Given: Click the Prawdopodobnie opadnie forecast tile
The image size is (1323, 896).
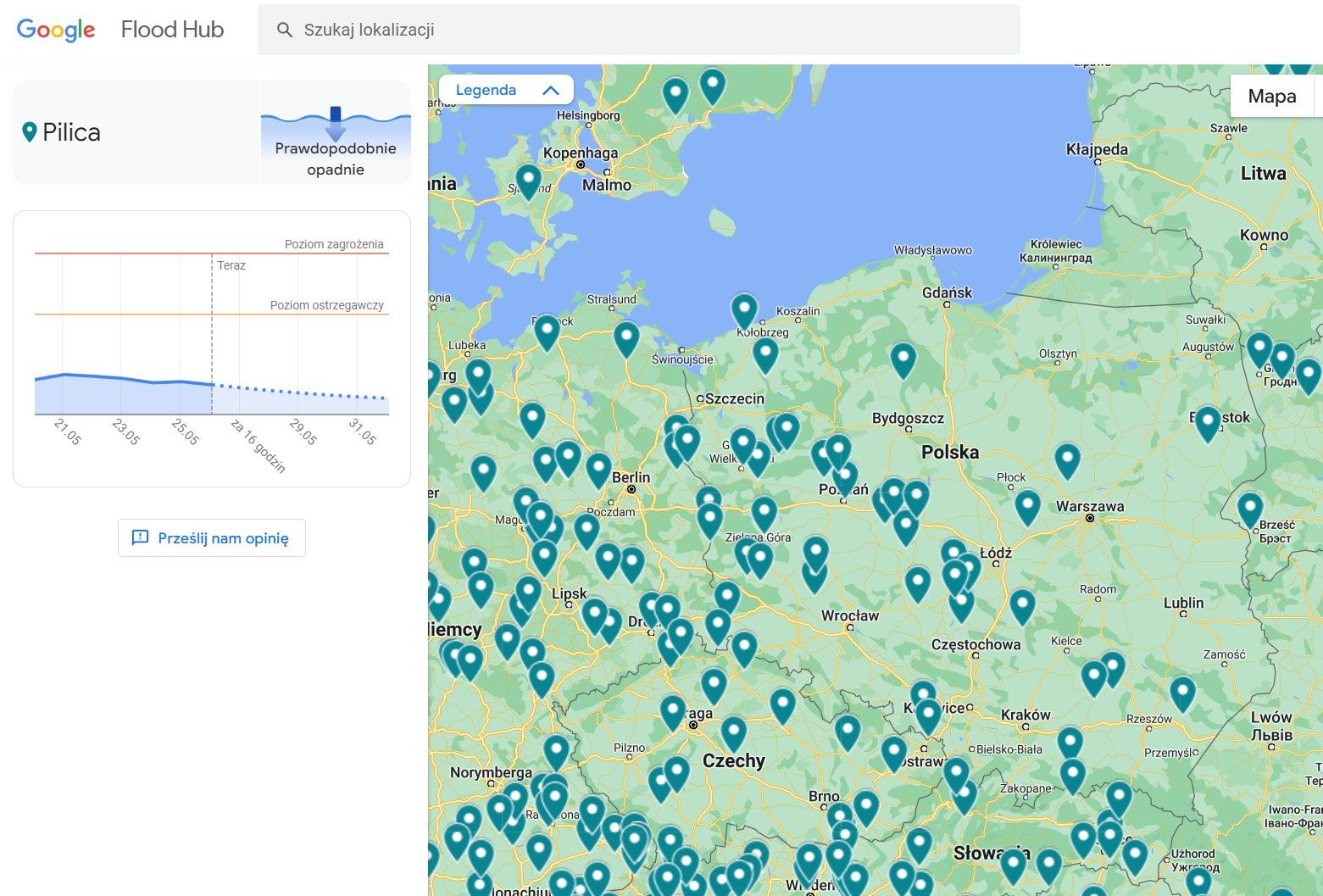Looking at the screenshot, I should point(336,133).
